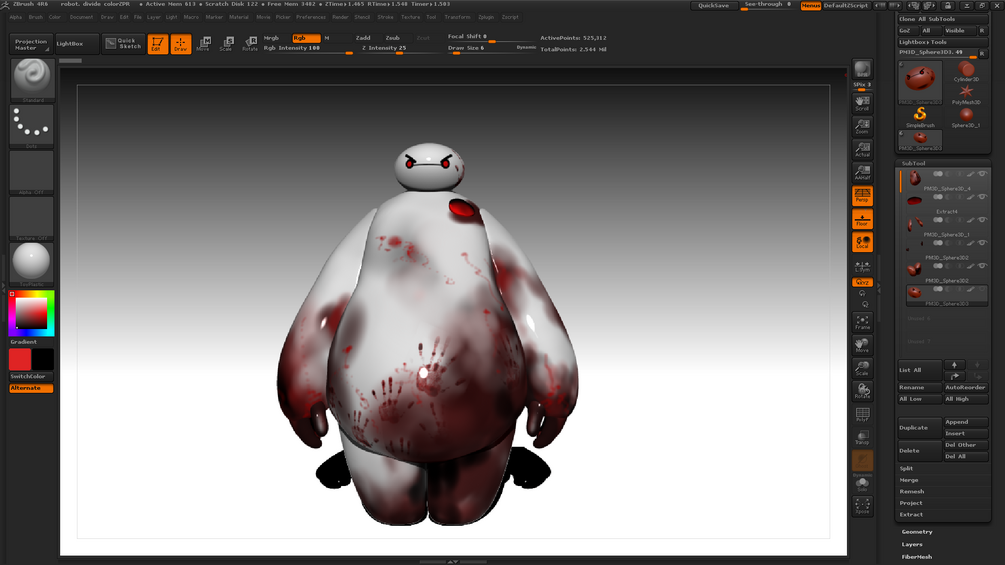Enable Zsub sculpt mode
The height and width of the screenshot is (565, 1005).
click(x=392, y=38)
